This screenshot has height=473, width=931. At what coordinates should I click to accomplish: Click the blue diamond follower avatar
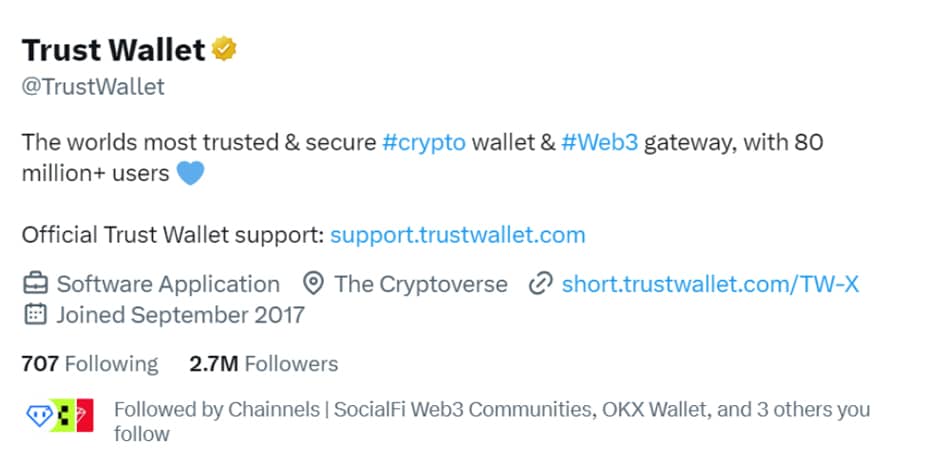pos(37,415)
